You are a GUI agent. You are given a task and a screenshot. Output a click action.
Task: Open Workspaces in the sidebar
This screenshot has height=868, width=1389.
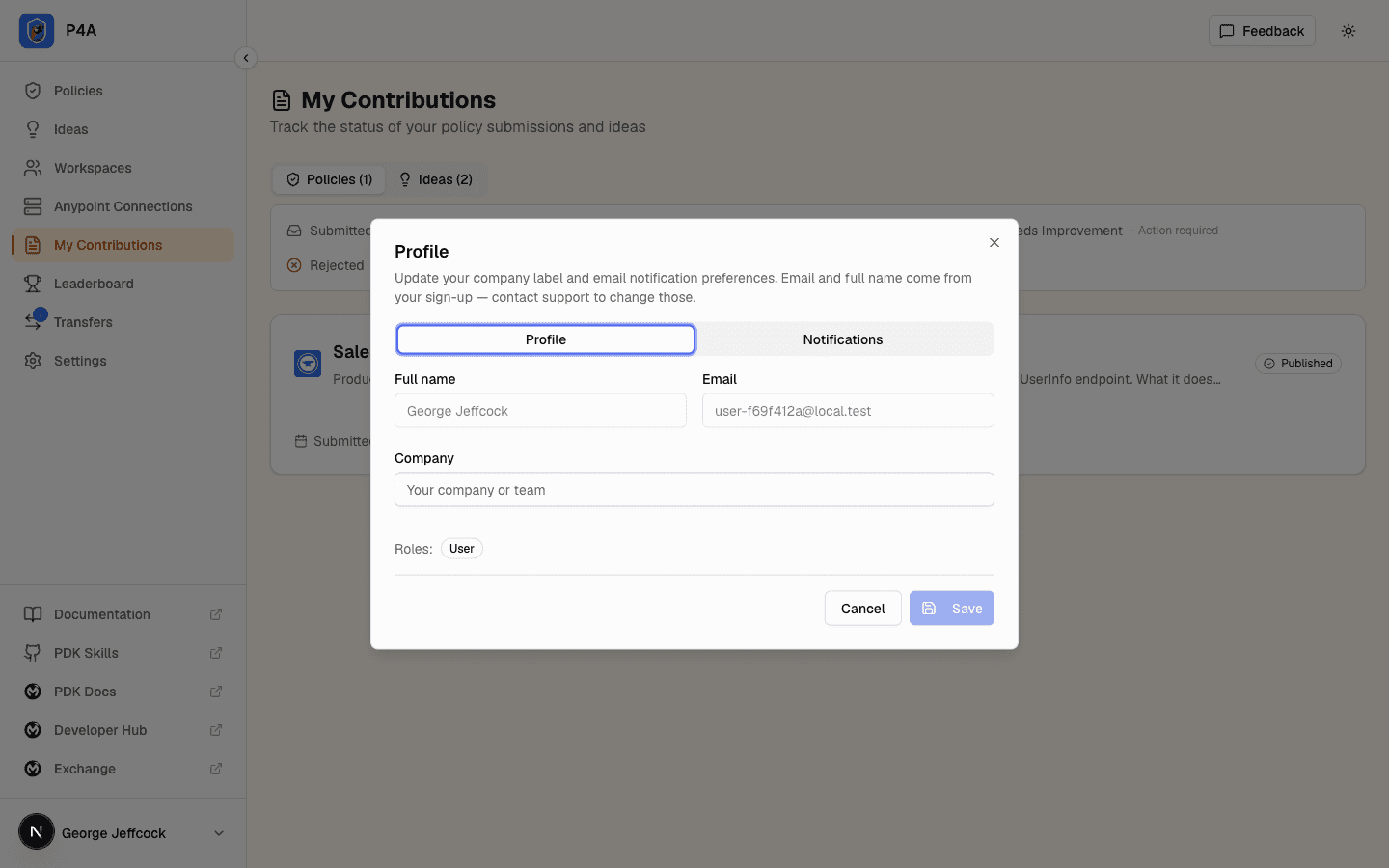point(123,168)
